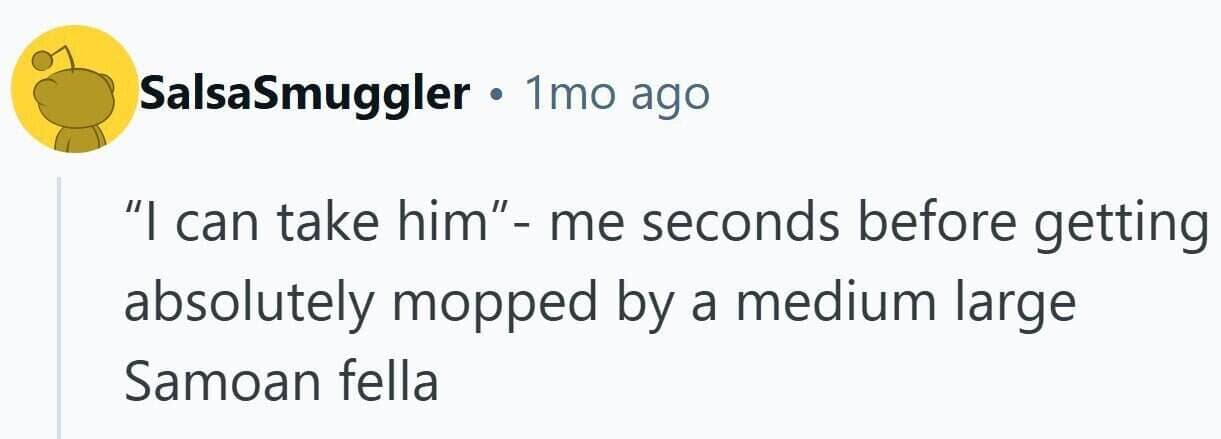Click the word "absolutely" in the comment
The height and width of the screenshot is (439, 1221).
tap(251, 303)
